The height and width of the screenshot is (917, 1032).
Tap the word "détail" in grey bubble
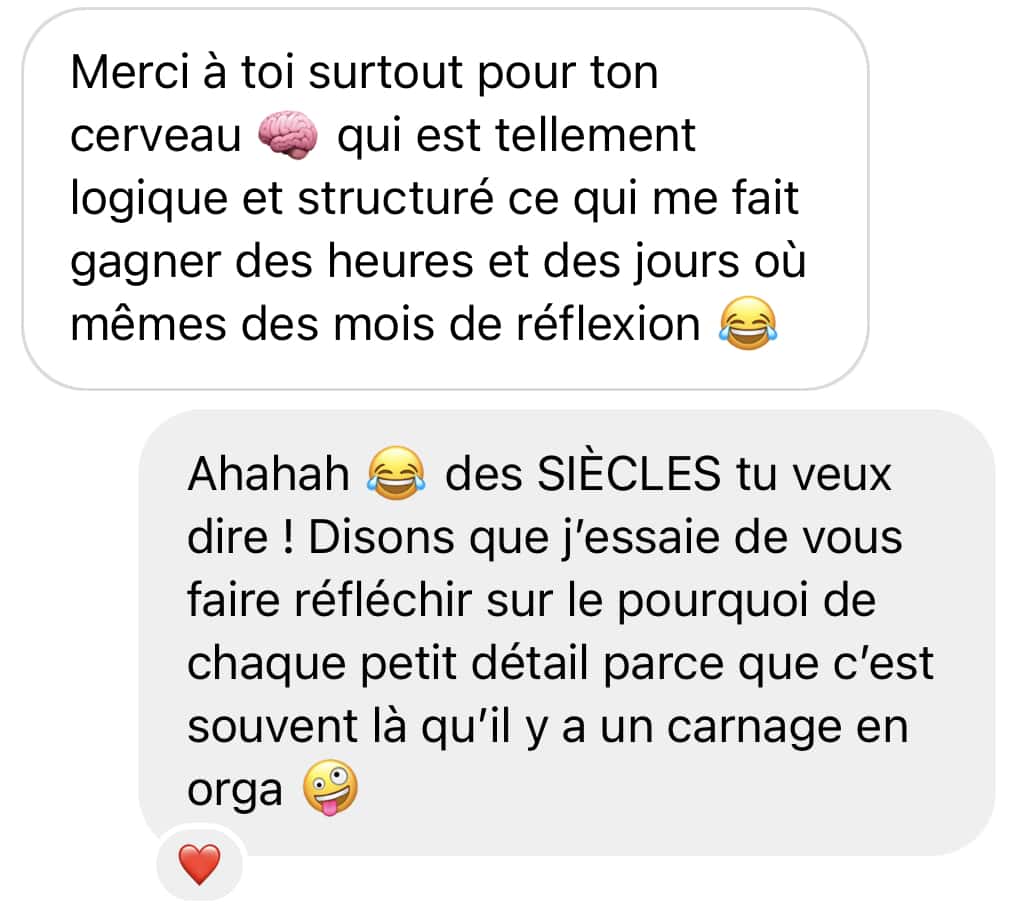530,664
